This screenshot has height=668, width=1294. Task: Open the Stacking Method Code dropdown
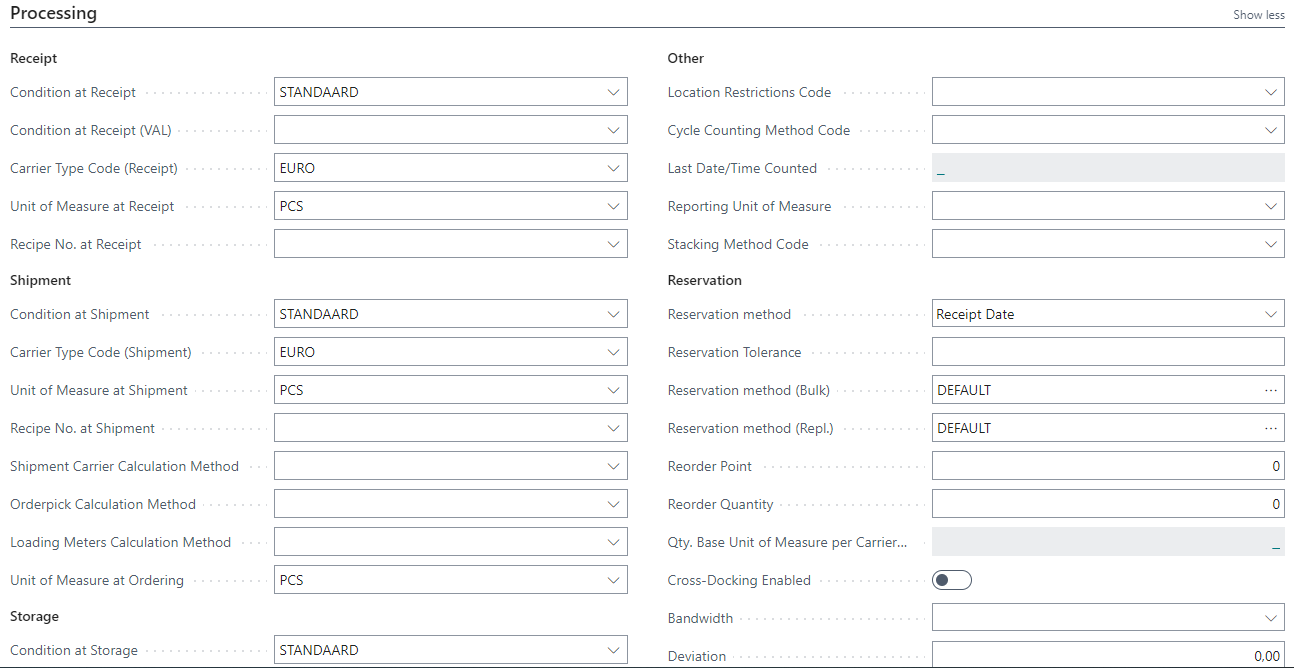click(x=1272, y=243)
